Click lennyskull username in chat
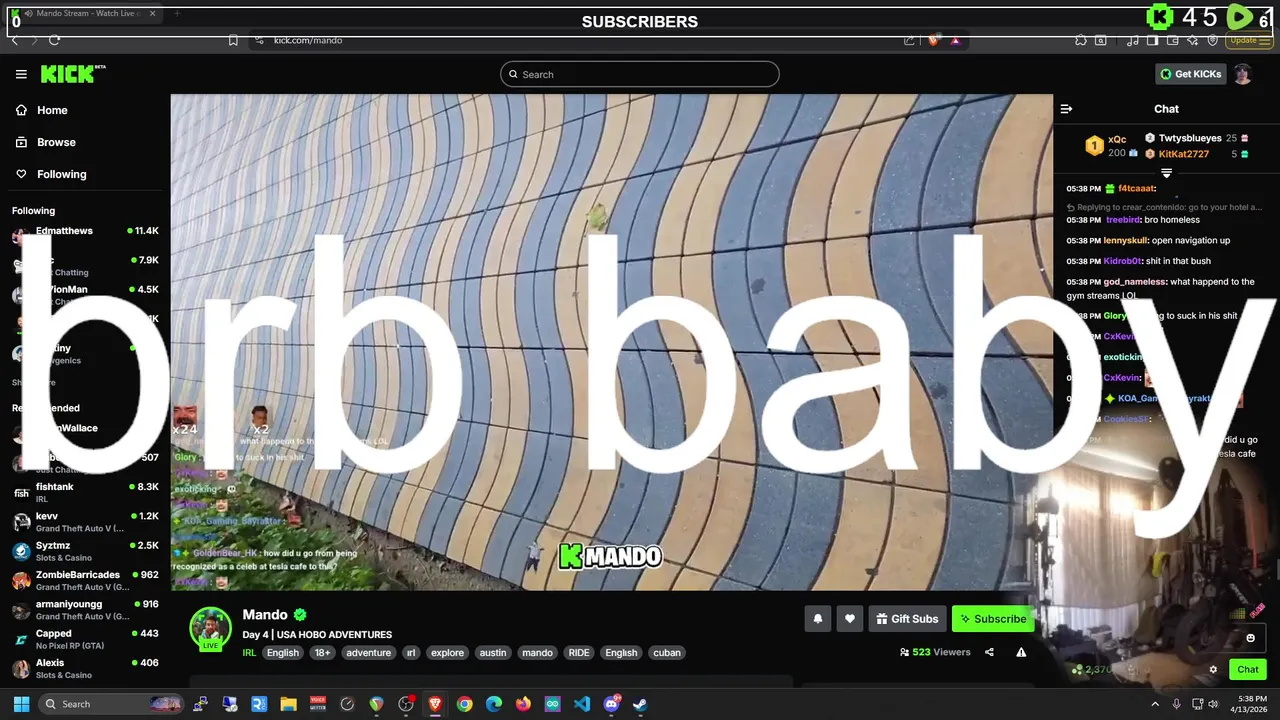1280x720 pixels. (1125, 241)
